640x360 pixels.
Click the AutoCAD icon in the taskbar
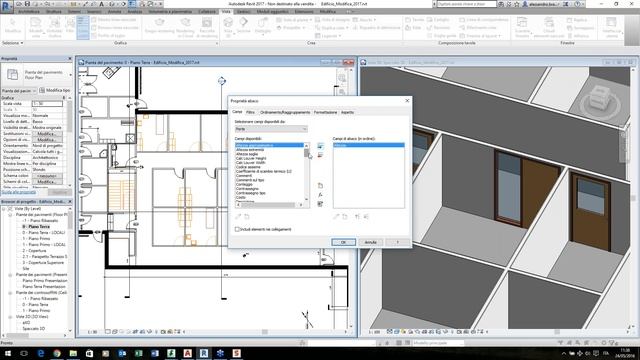tap(187, 353)
